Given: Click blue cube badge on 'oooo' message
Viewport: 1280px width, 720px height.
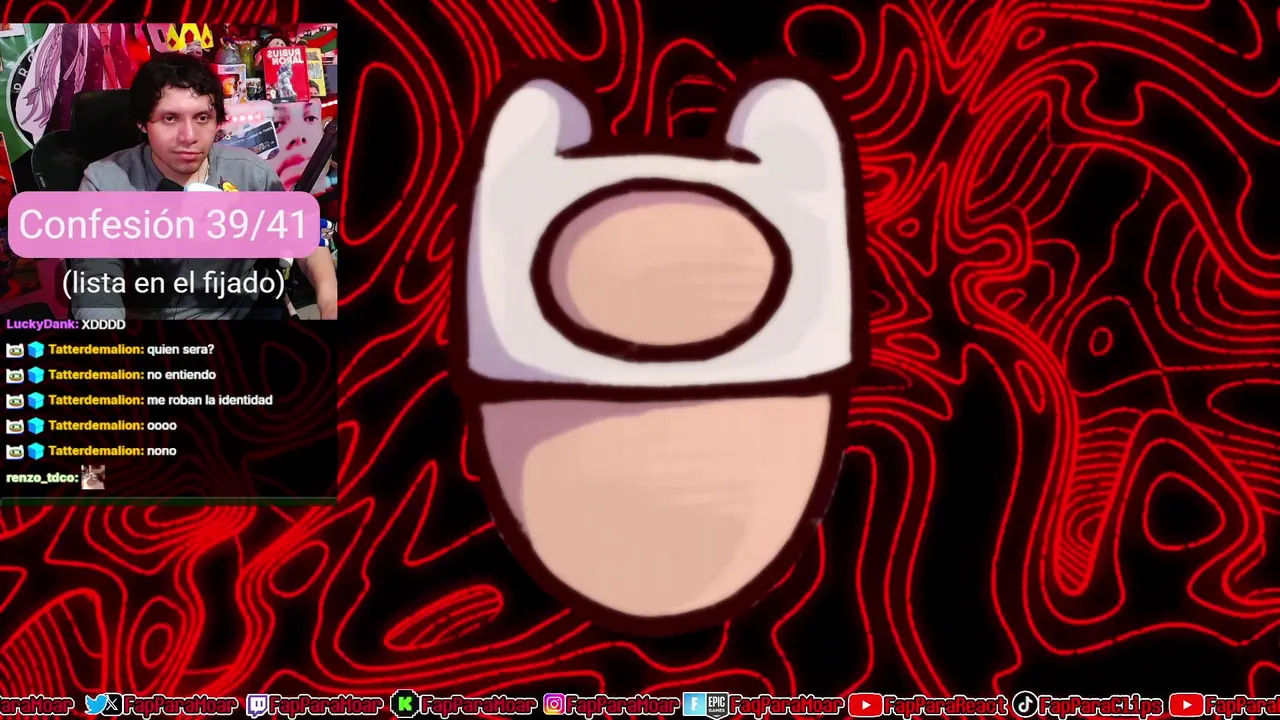Looking at the screenshot, I should (36, 426).
